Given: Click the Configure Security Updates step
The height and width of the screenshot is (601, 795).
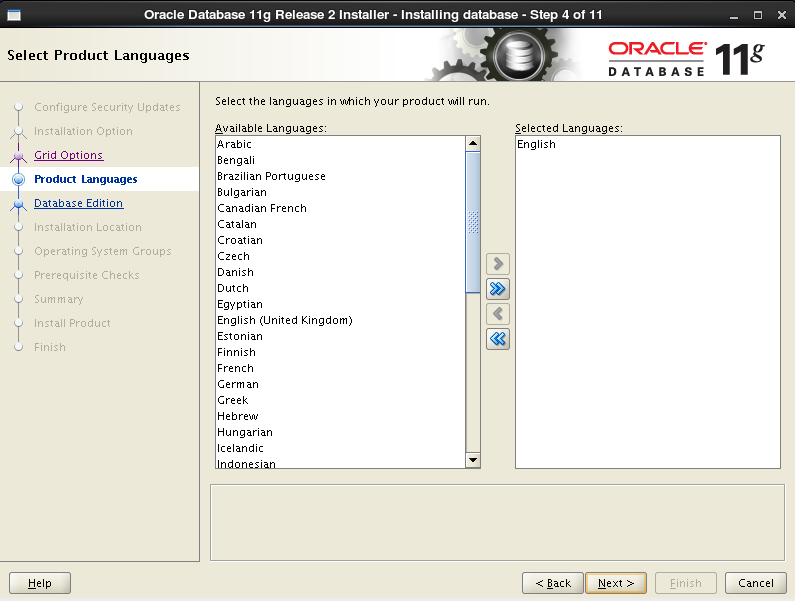Looking at the screenshot, I should (107, 107).
